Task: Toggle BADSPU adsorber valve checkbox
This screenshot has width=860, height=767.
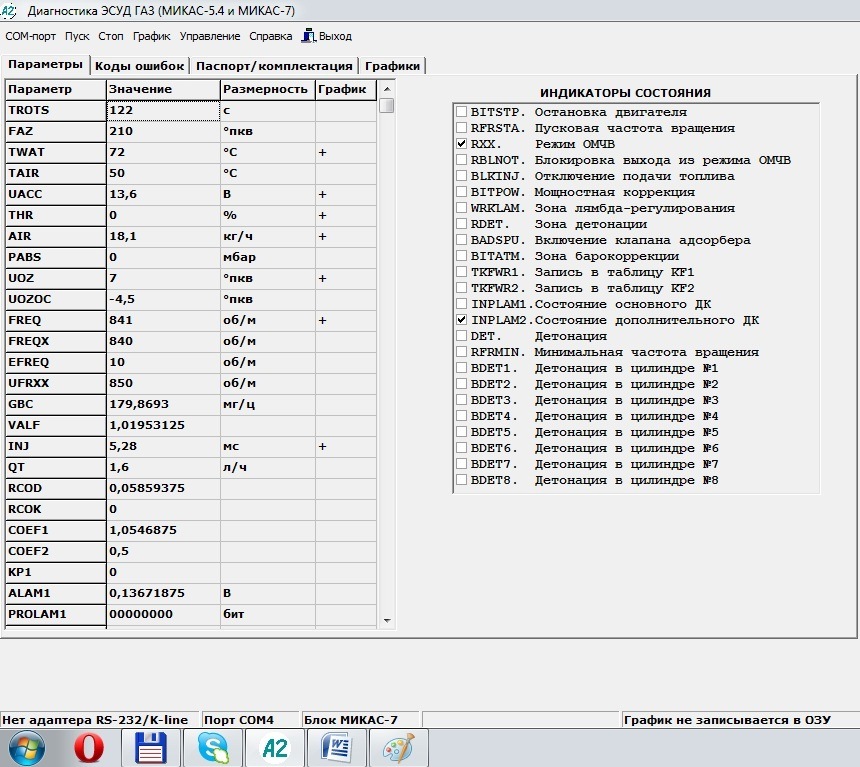Action: pos(462,240)
